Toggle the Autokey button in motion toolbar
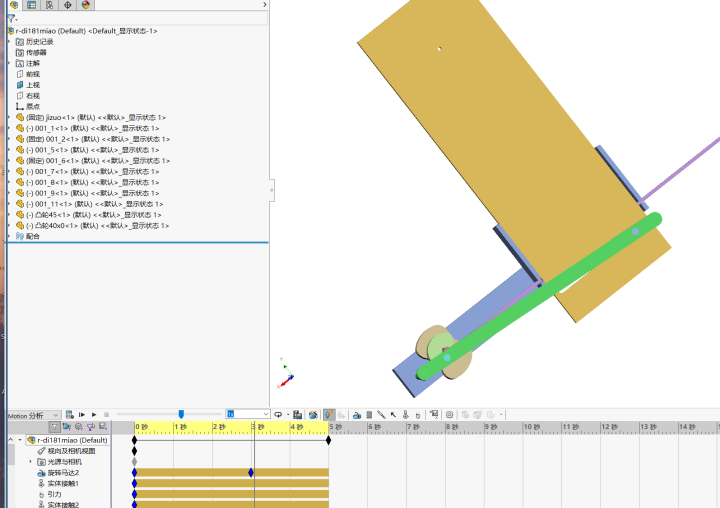The width and height of the screenshot is (720, 508). pos(328,414)
